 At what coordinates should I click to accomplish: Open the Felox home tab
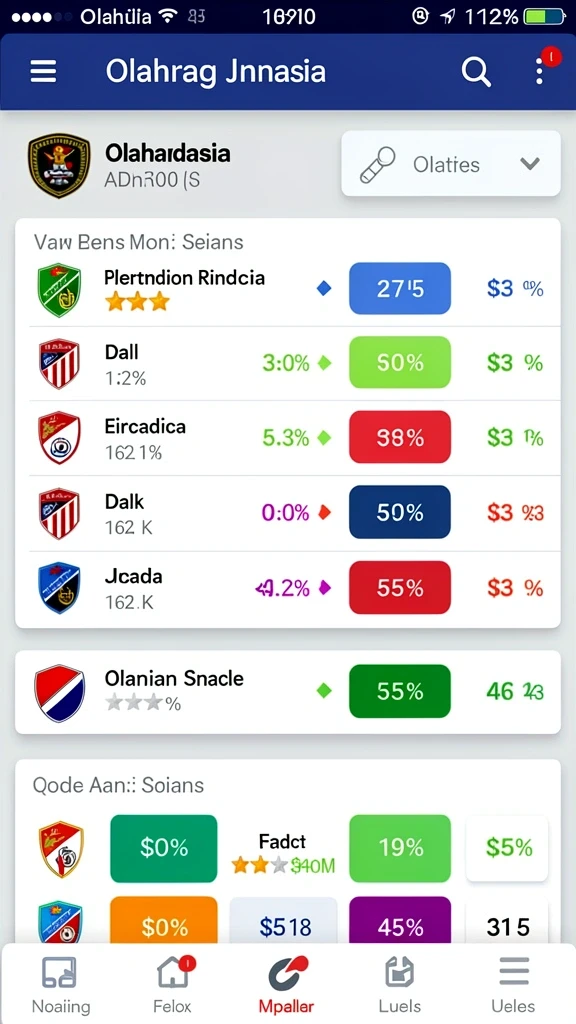point(173,985)
